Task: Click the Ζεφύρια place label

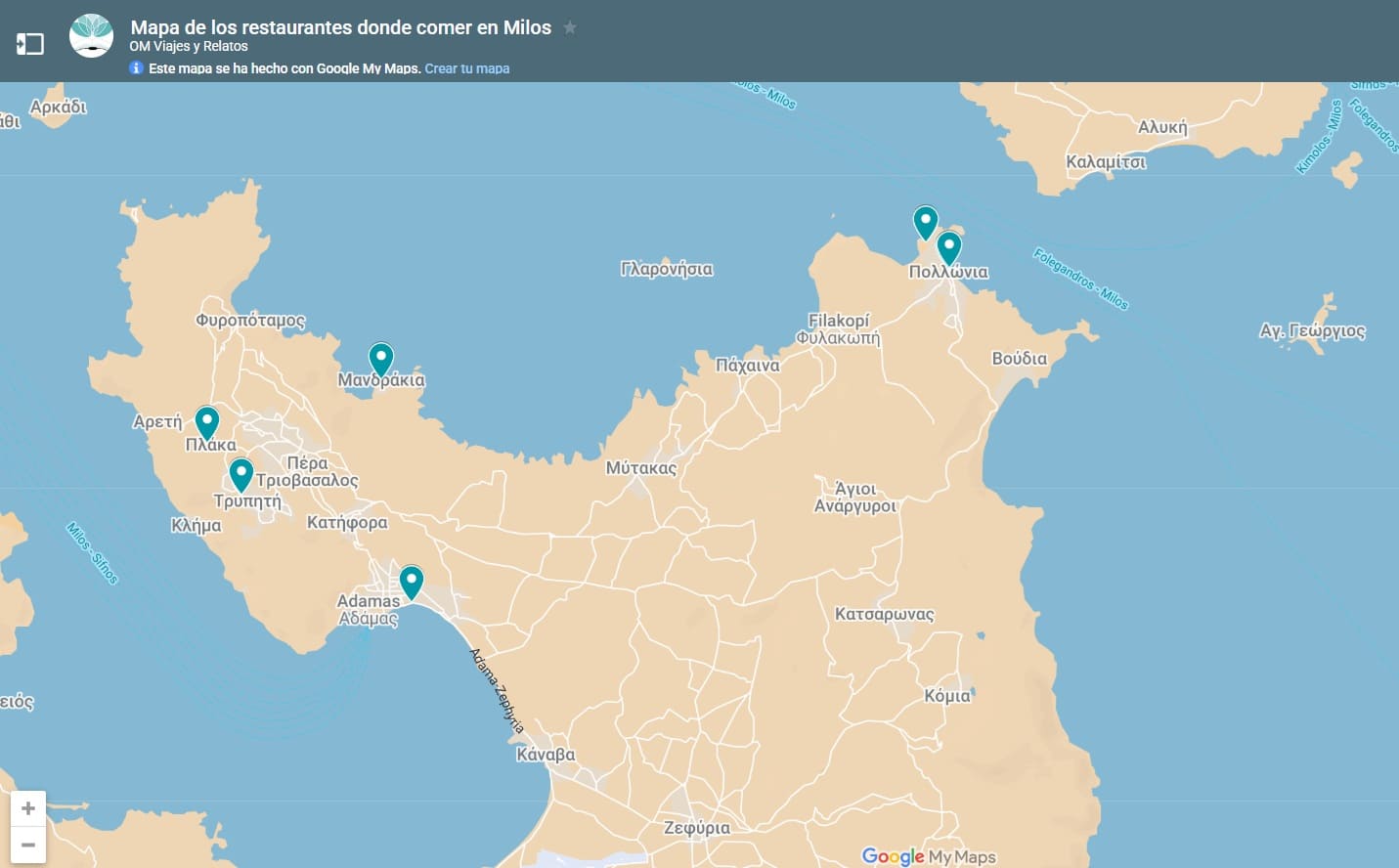Action: [x=697, y=828]
